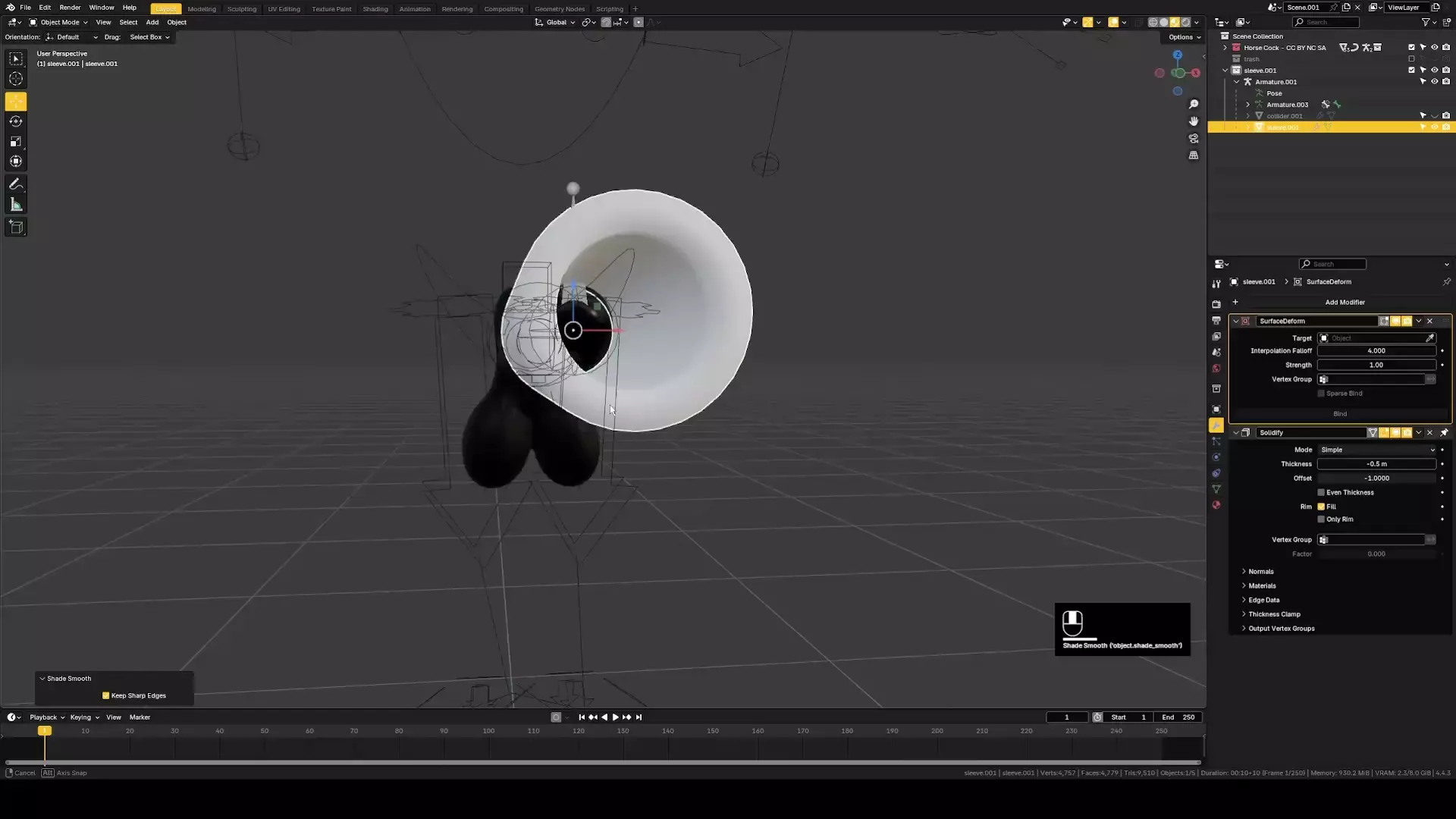Enable Even Thickness checkbox
The height and width of the screenshot is (819, 1456).
pyautogui.click(x=1321, y=493)
